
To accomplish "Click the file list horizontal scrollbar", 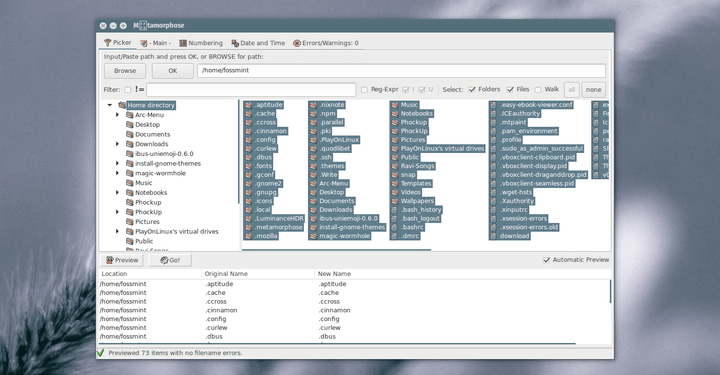I will [337, 250].
